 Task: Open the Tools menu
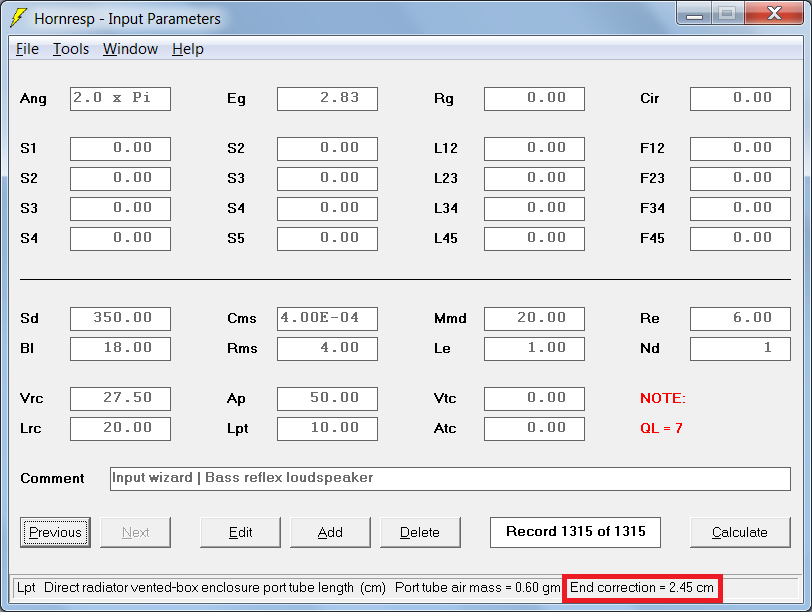pyautogui.click(x=71, y=49)
